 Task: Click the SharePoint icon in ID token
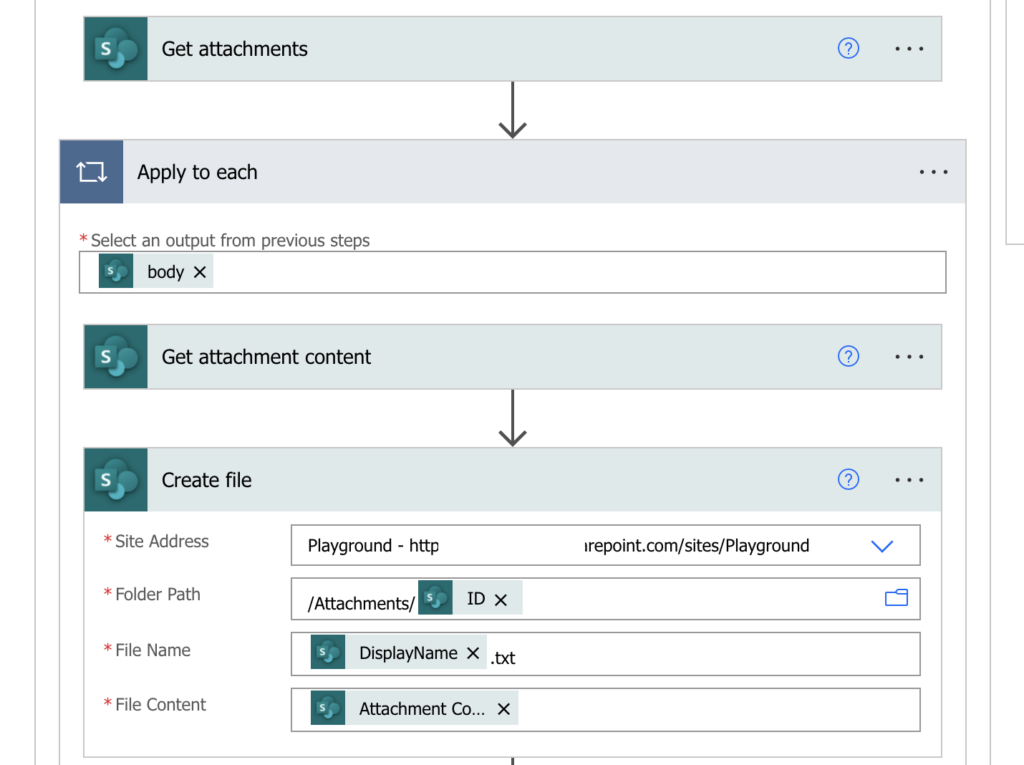[x=436, y=598]
